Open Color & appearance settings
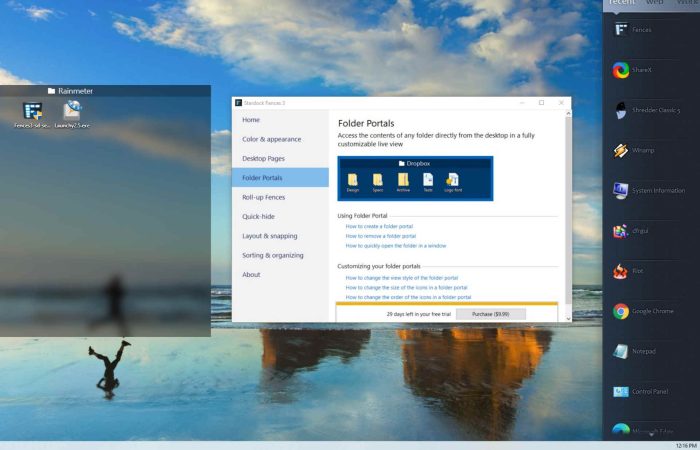The width and height of the screenshot is (700, 450). (280, 139)
